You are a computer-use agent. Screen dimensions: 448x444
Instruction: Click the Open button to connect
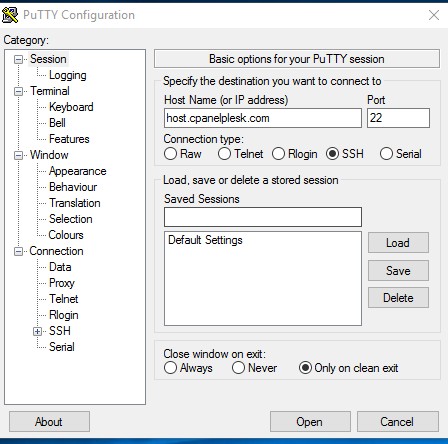pyautogui.click(x=310, y=422)
